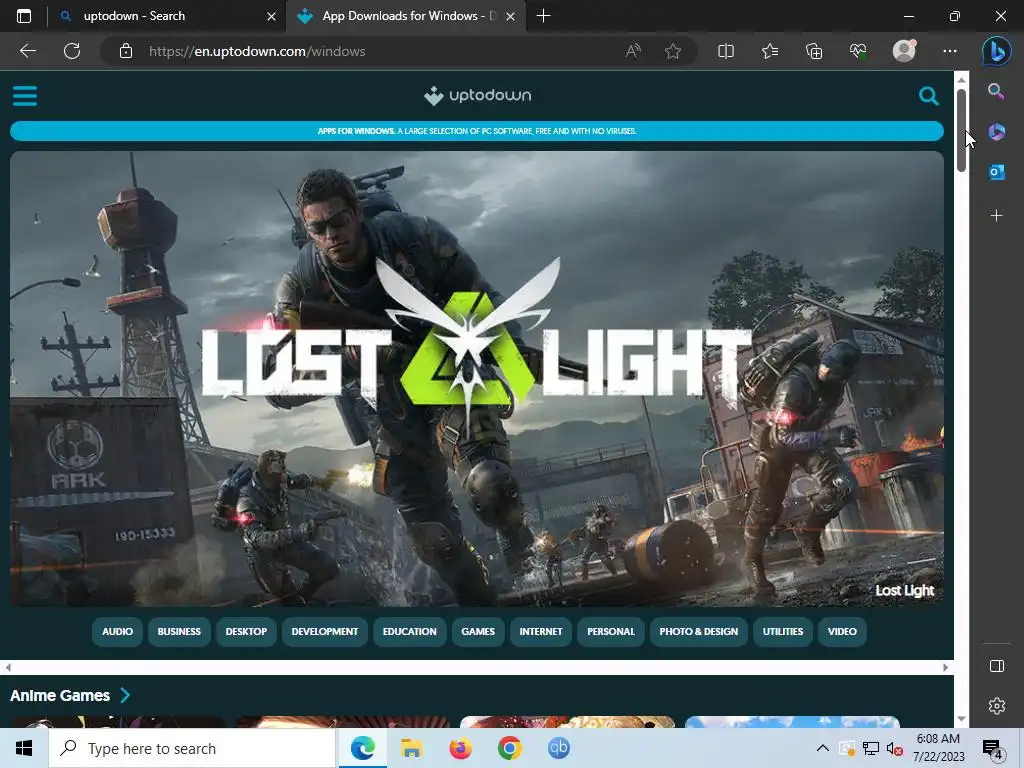Viewport: 1024px width, 768px height.
Task: Click the horizontal scrollbar left arrow
Action: 8,667
